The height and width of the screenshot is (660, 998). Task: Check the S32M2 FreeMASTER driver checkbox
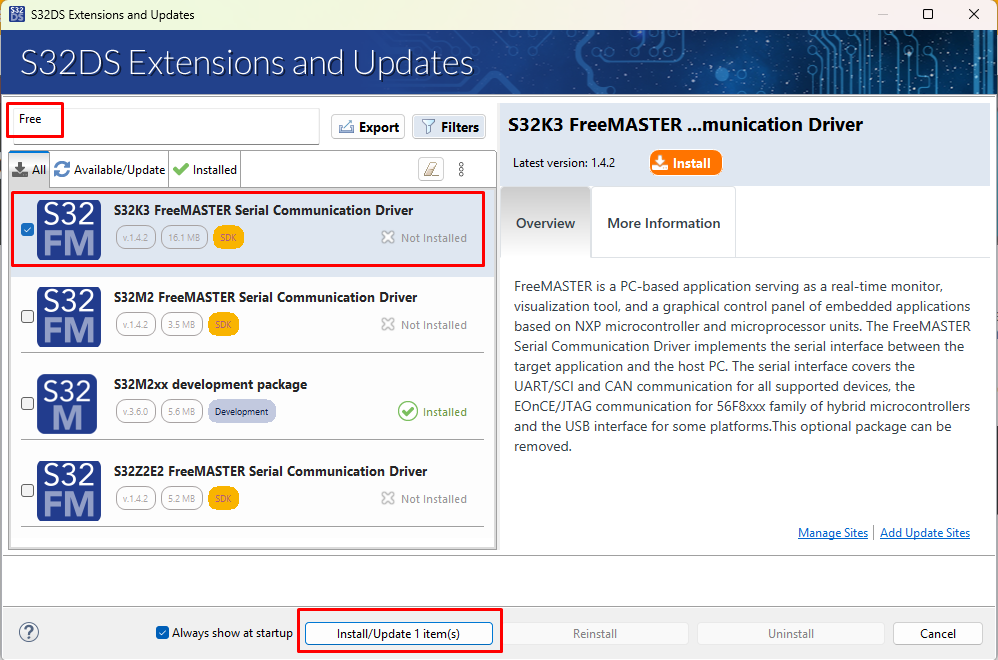27,316
